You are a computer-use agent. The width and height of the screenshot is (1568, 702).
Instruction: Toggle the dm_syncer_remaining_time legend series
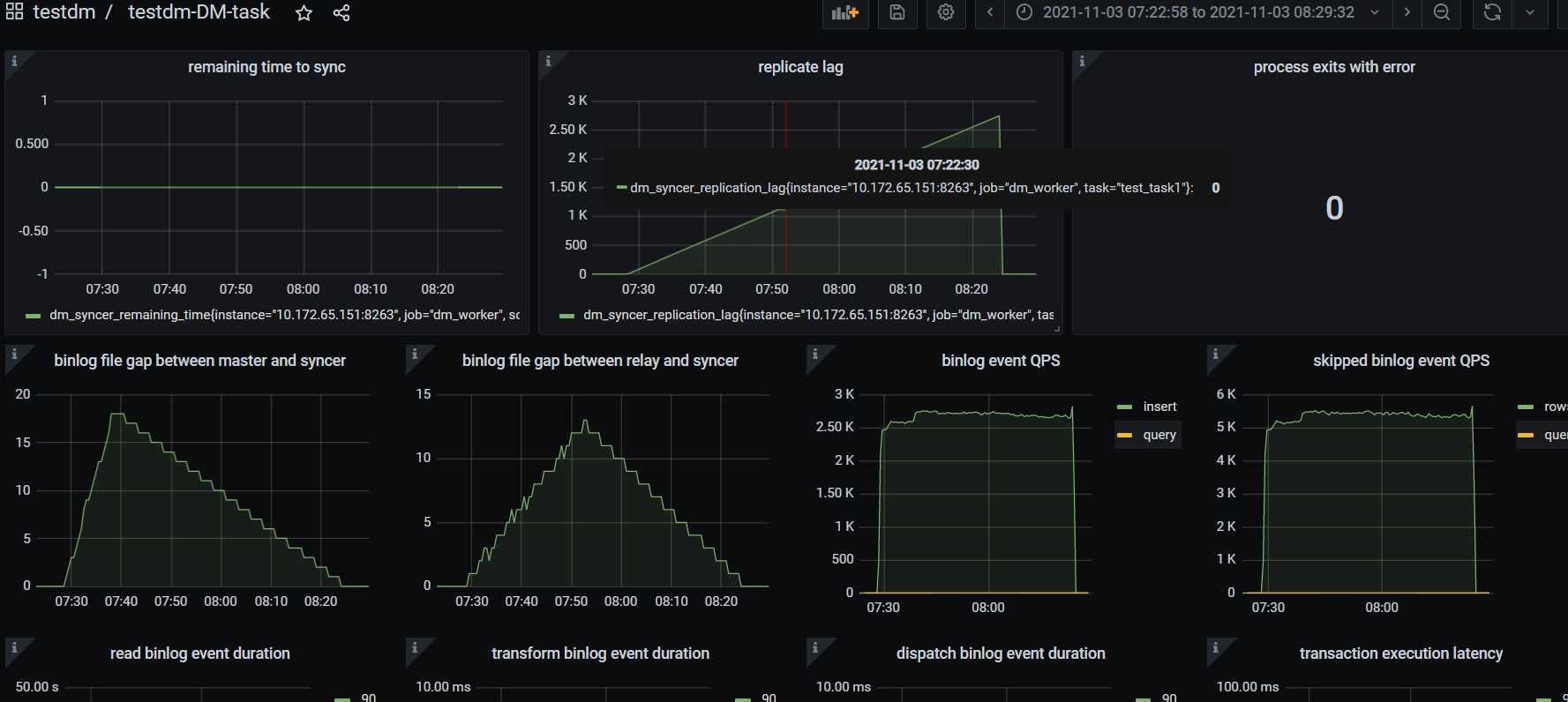coord(283,315)
